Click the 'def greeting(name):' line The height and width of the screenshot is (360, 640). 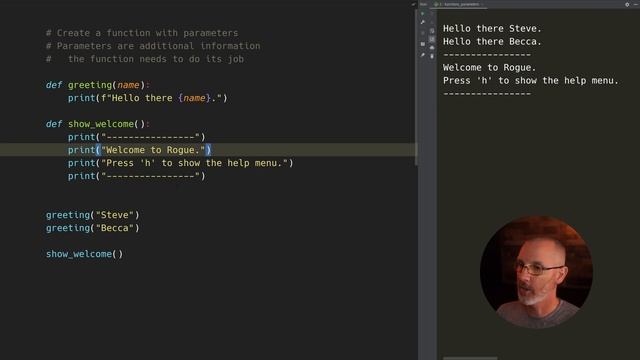pos(98,85)
